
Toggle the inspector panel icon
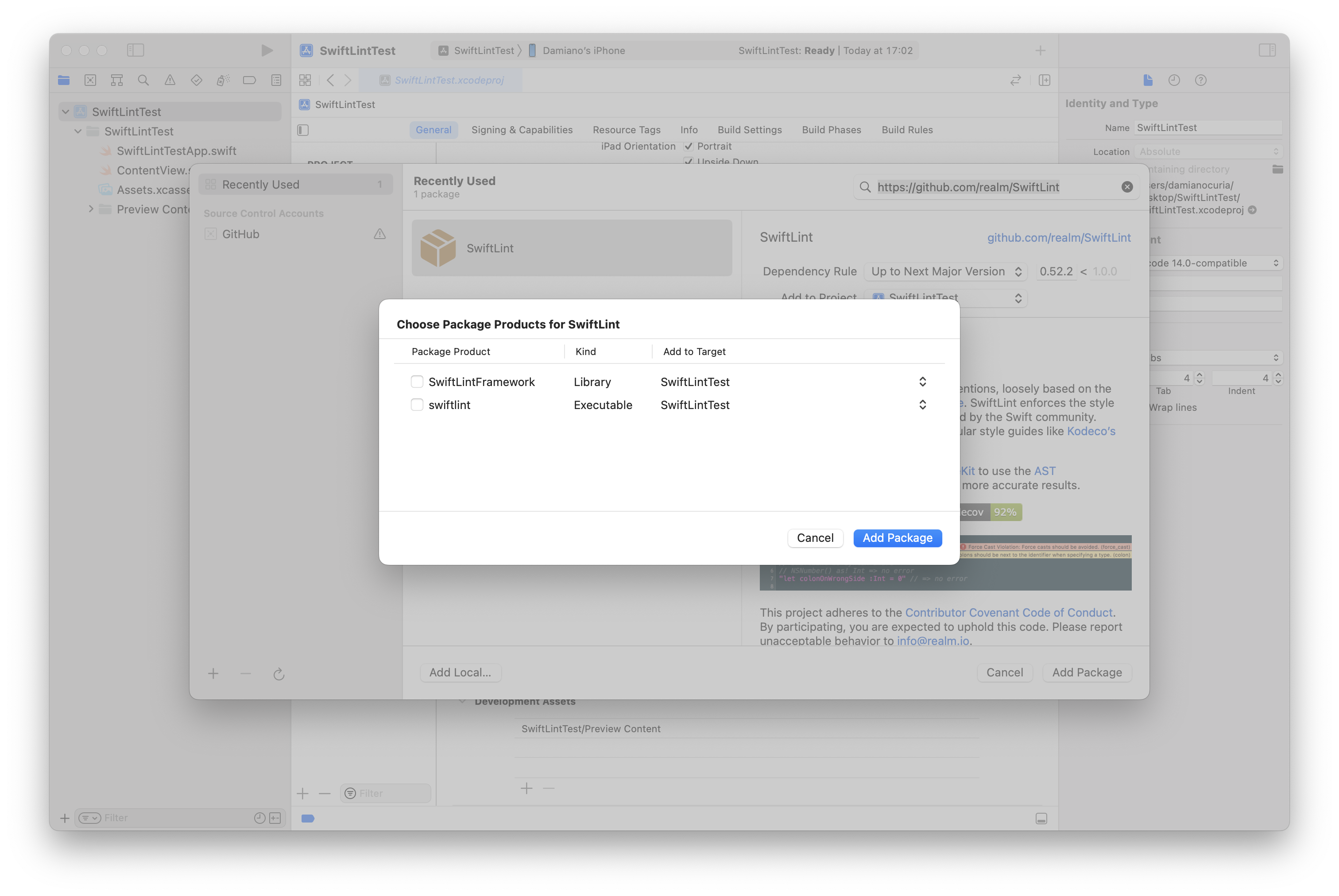(x=1266, y=50)
